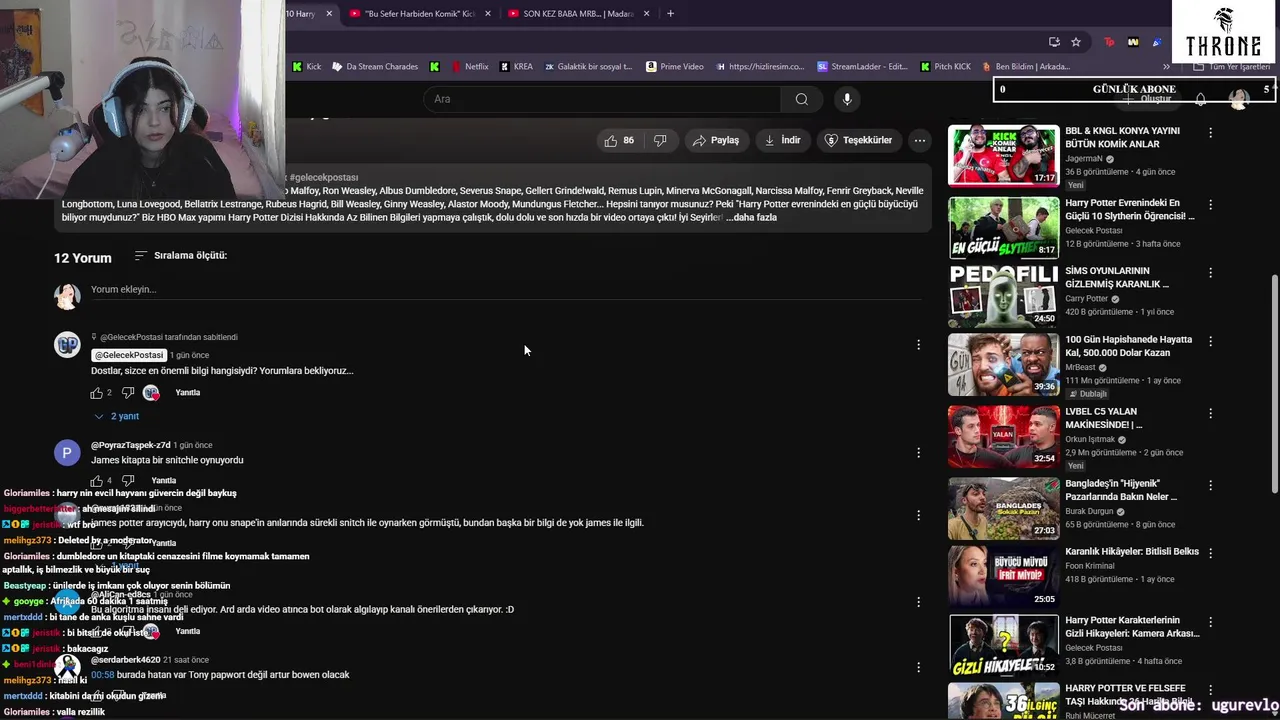This screenshot has height=720, width=1280.
Task: Expand description with ...daha fazla
Action: pos(751,217)
